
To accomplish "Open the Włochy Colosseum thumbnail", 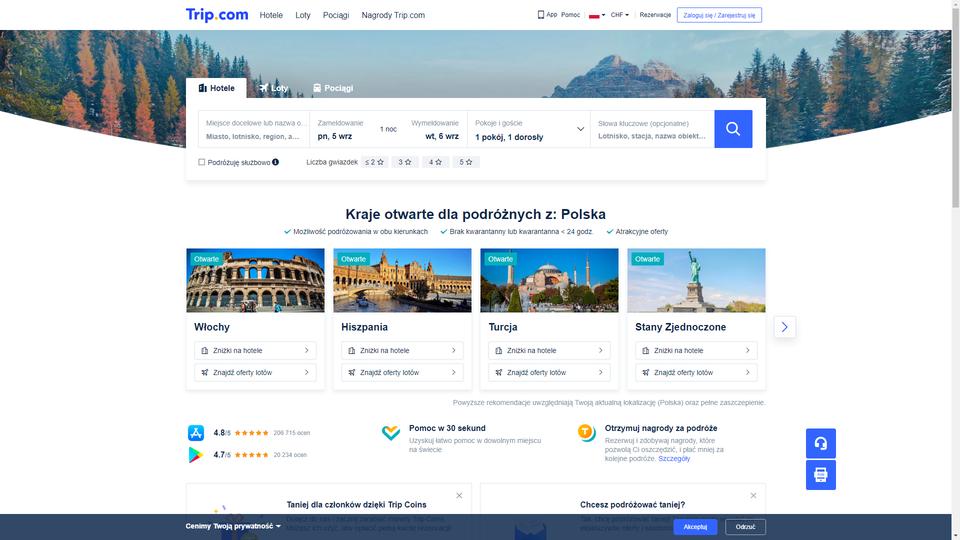I will [x=255, y=280].
